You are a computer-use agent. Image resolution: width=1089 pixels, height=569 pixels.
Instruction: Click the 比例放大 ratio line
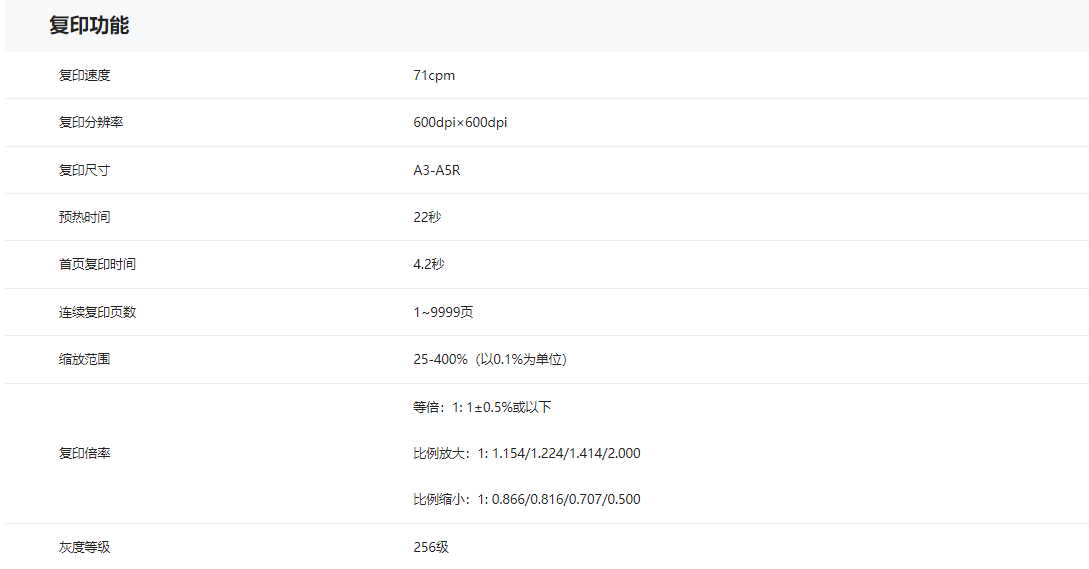[x=526, y=453]
